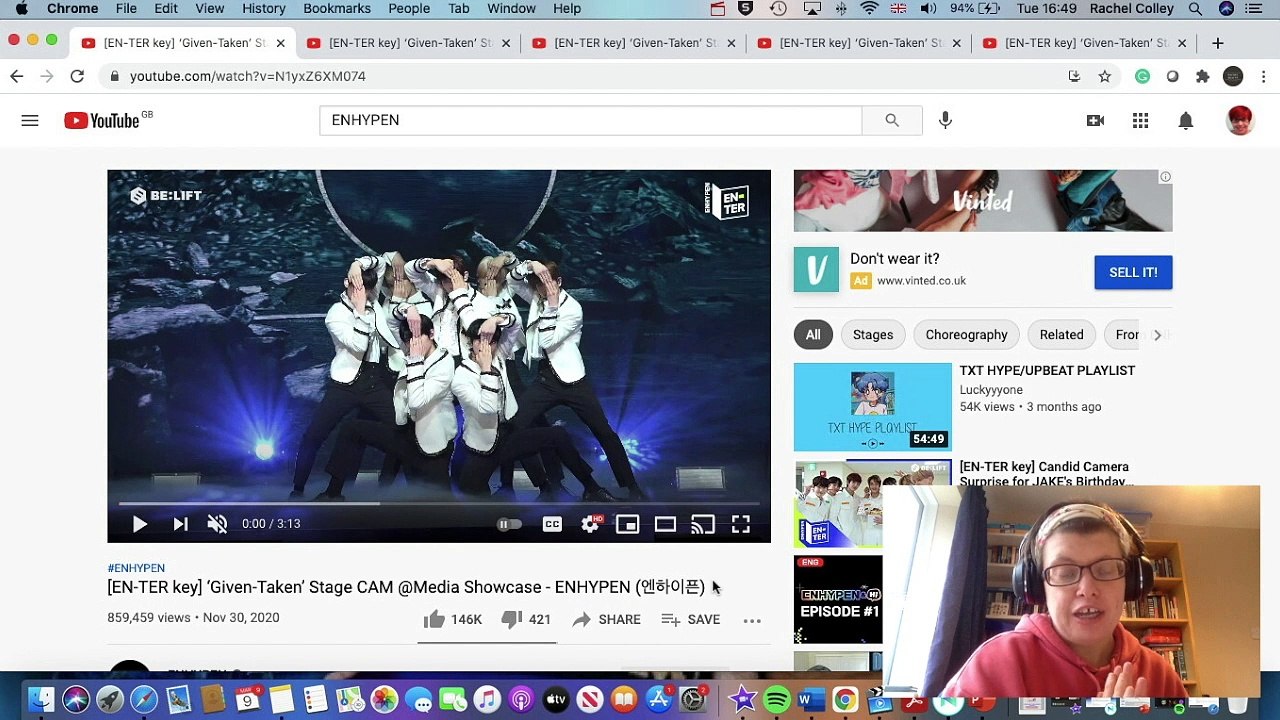
Task: Open the Chrome three-dot menu
Action: click(x=1264, y=76)
